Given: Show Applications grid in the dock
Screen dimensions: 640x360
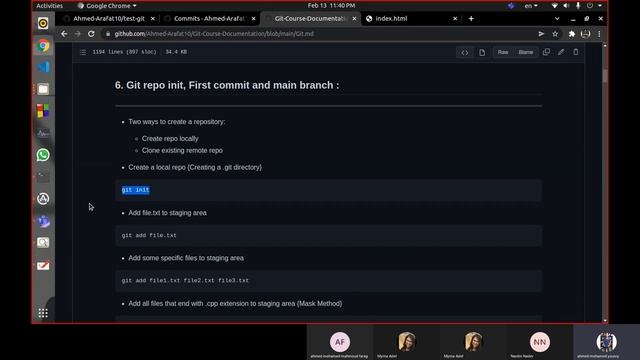Looking at the screenshot, I should coord(43,313).
